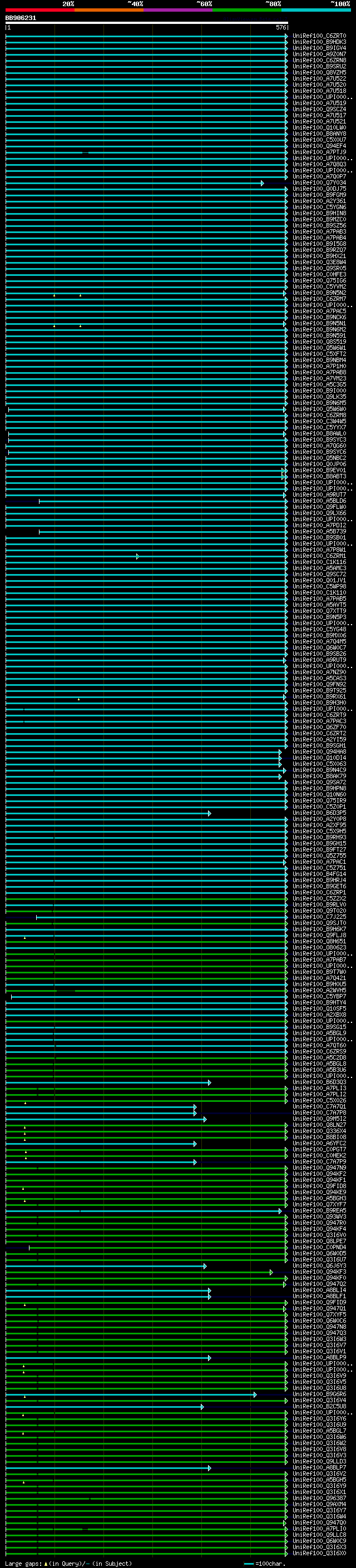Choose the UniRef100_B8ANY8 hit
Image resolution: width=356 pixels, height=1568 pixels.
319,134
